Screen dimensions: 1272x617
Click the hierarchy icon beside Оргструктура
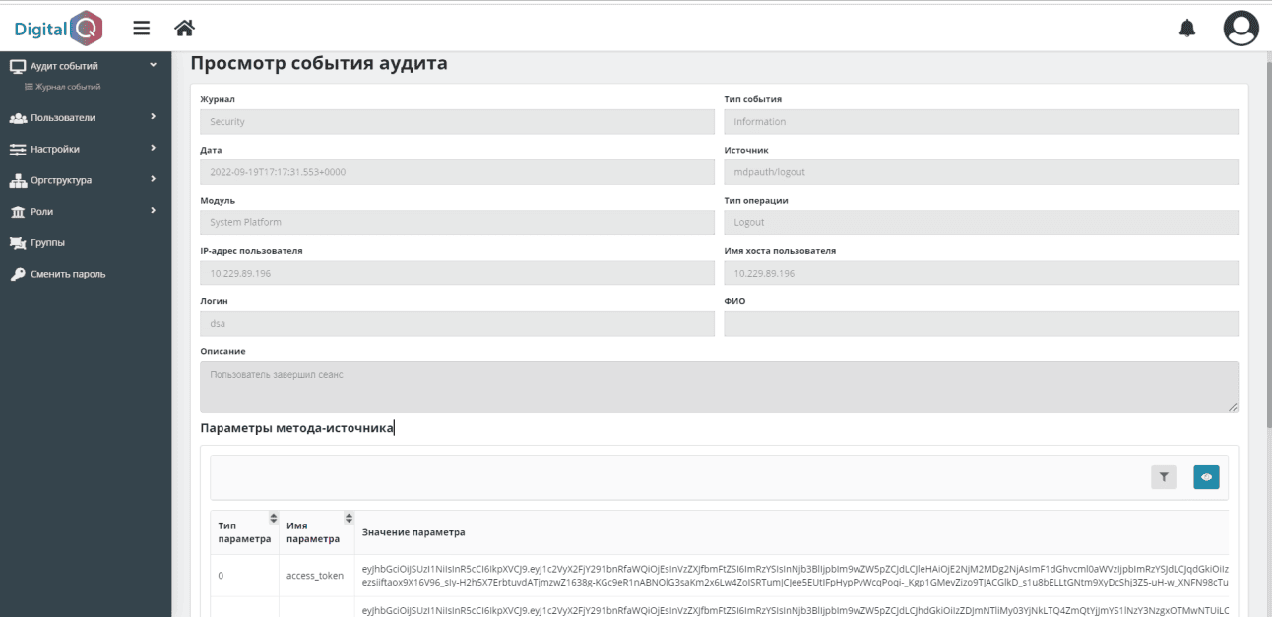(18, 180)
